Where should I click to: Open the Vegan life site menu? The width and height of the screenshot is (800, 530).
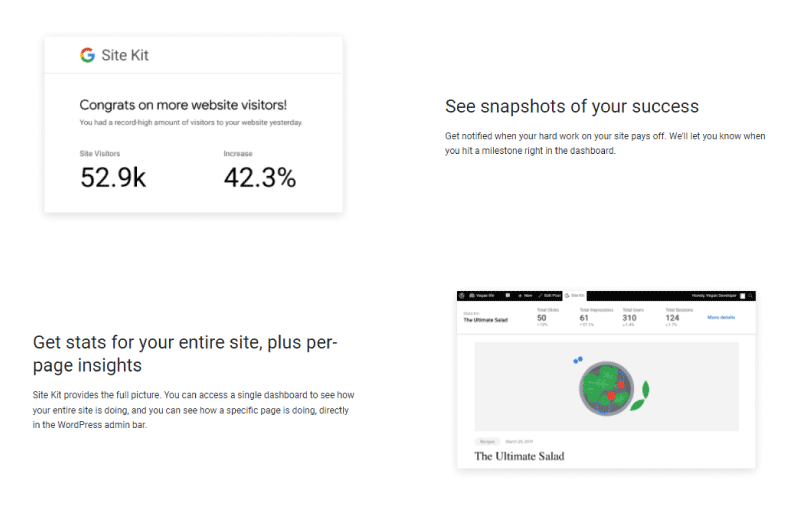point(482,295)
